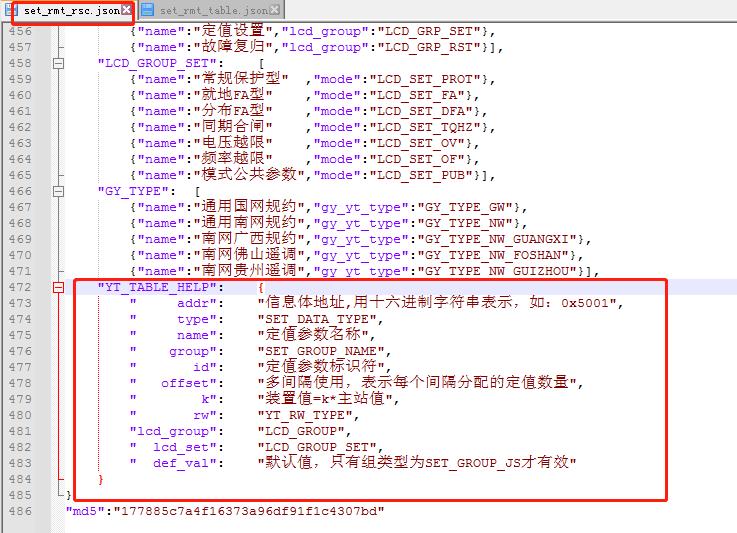Click the "南网广西规约" name value
Screen dimensions: 737x533
249,239
